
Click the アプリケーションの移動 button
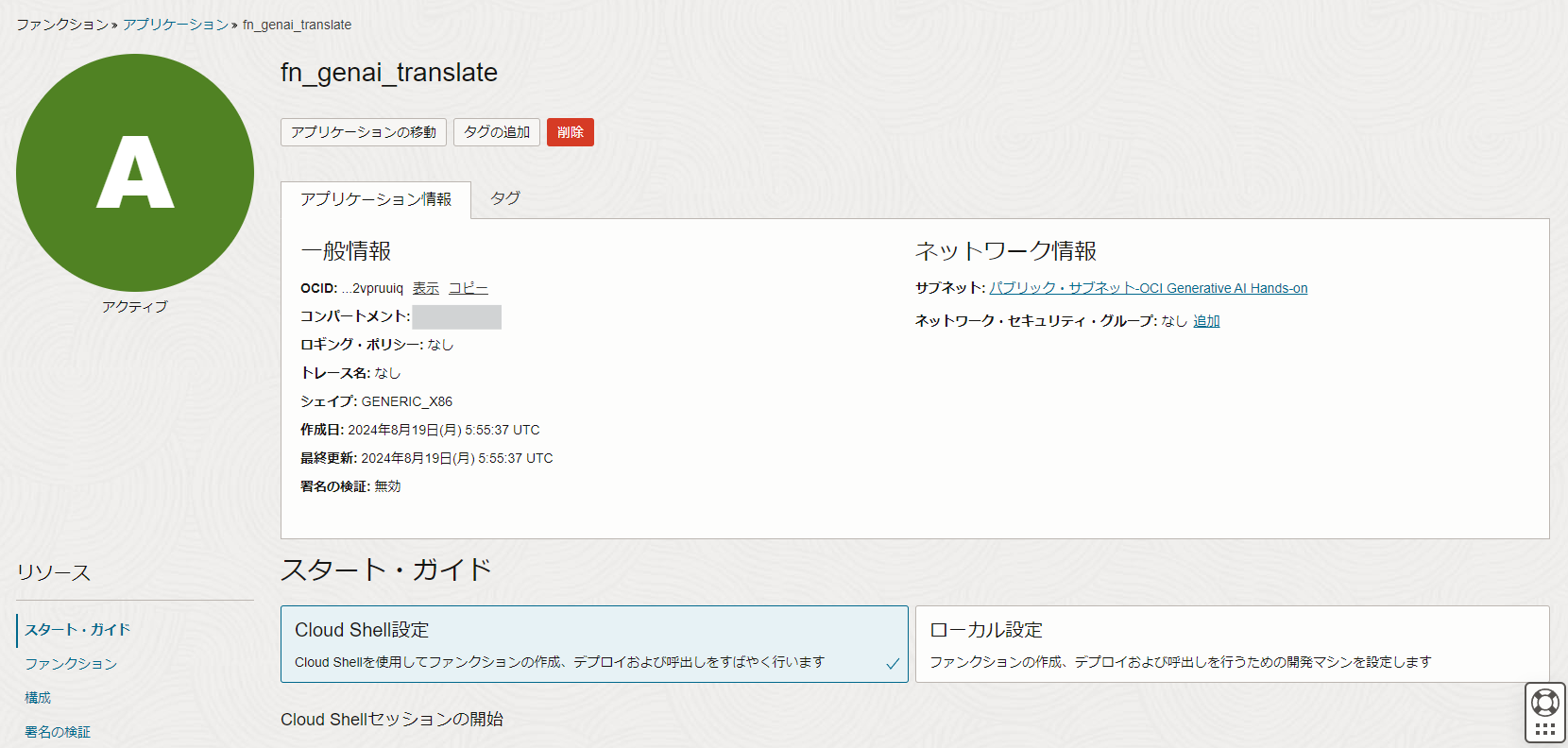click(364, 132)
